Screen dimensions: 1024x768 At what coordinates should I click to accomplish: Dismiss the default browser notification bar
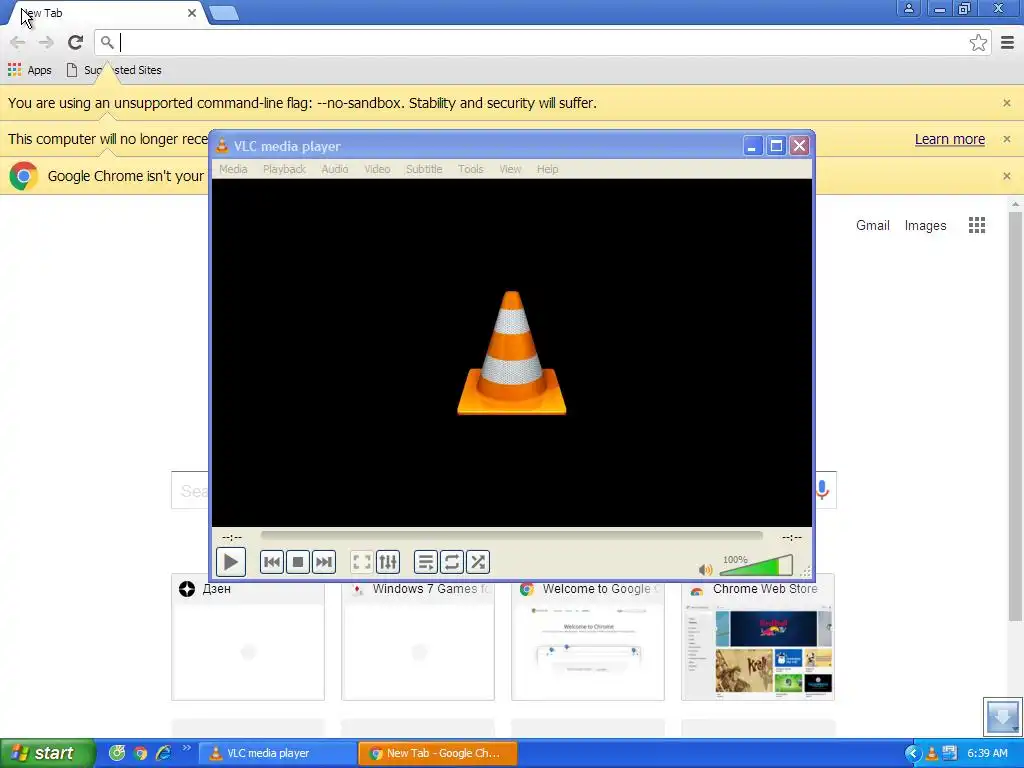1006,176
